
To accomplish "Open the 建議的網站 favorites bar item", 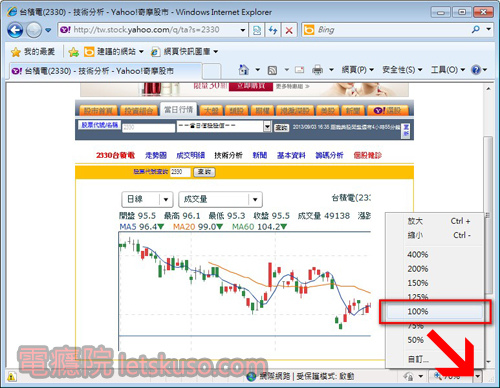I will 114,52.
